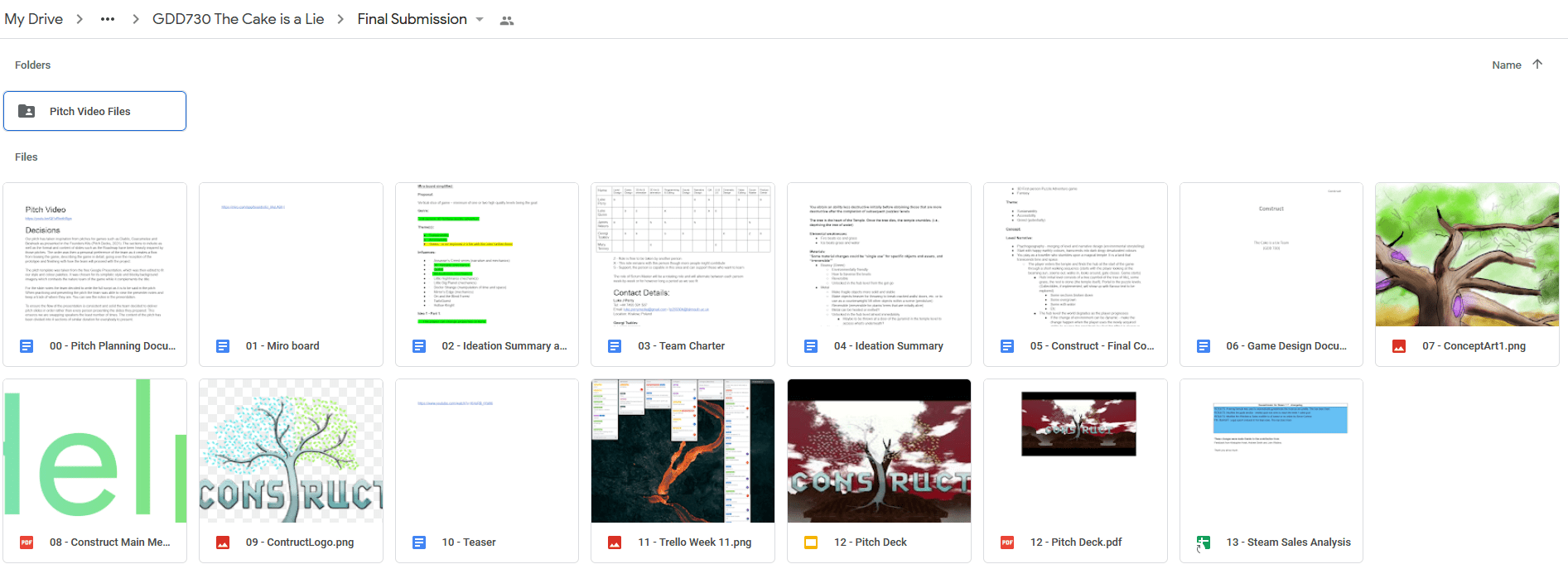Click the sort direction arrow next to Name

pyautogui.click(x=1537, y=65)
